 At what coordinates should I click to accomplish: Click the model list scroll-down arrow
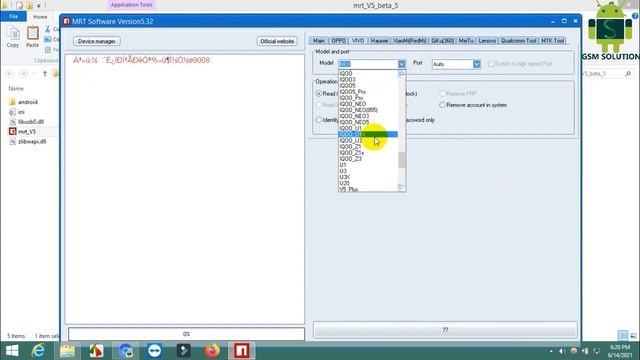click(x=402, y=188)
